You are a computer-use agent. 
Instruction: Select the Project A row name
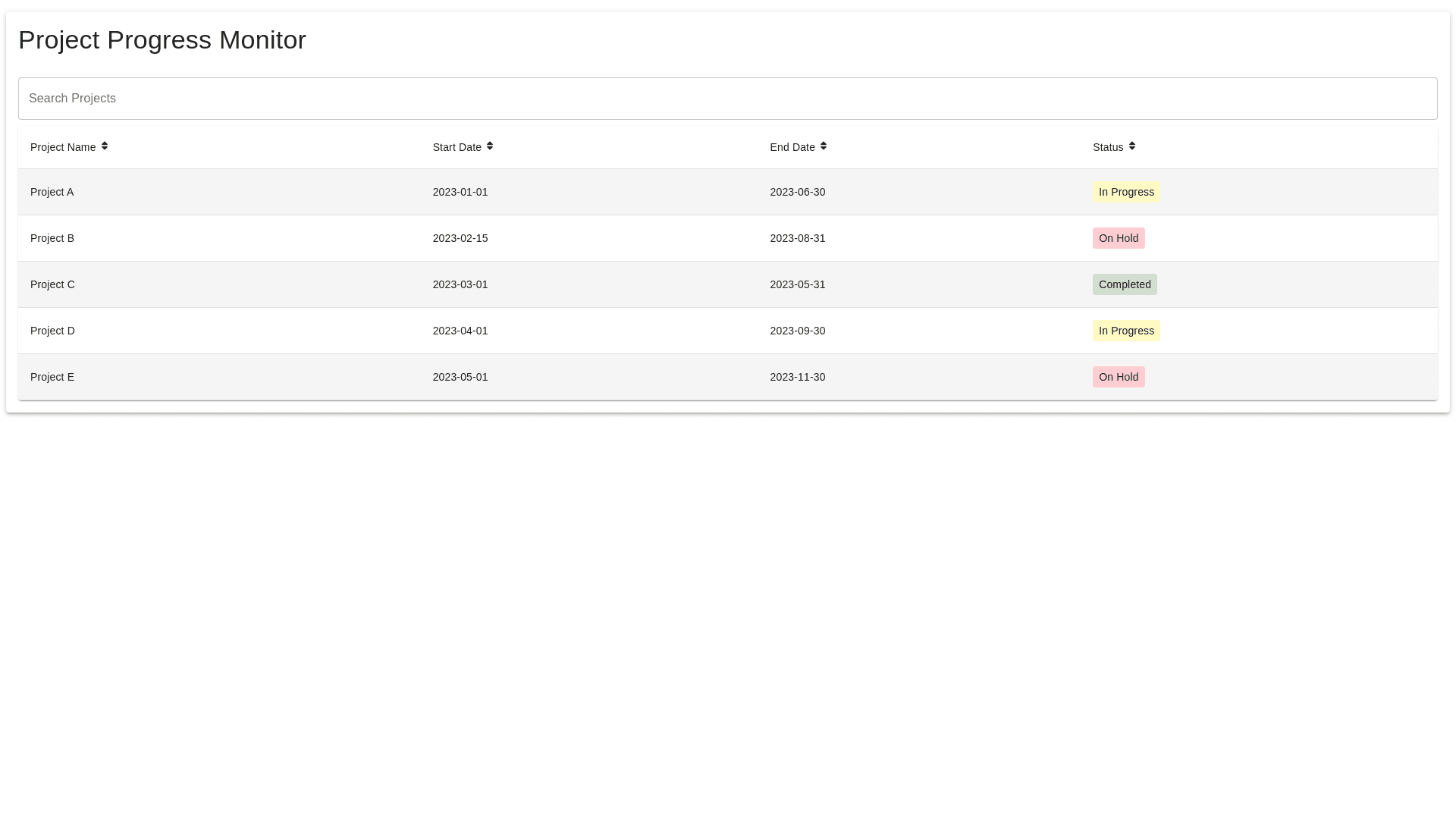pyautogui.click(x=52, y=192)
